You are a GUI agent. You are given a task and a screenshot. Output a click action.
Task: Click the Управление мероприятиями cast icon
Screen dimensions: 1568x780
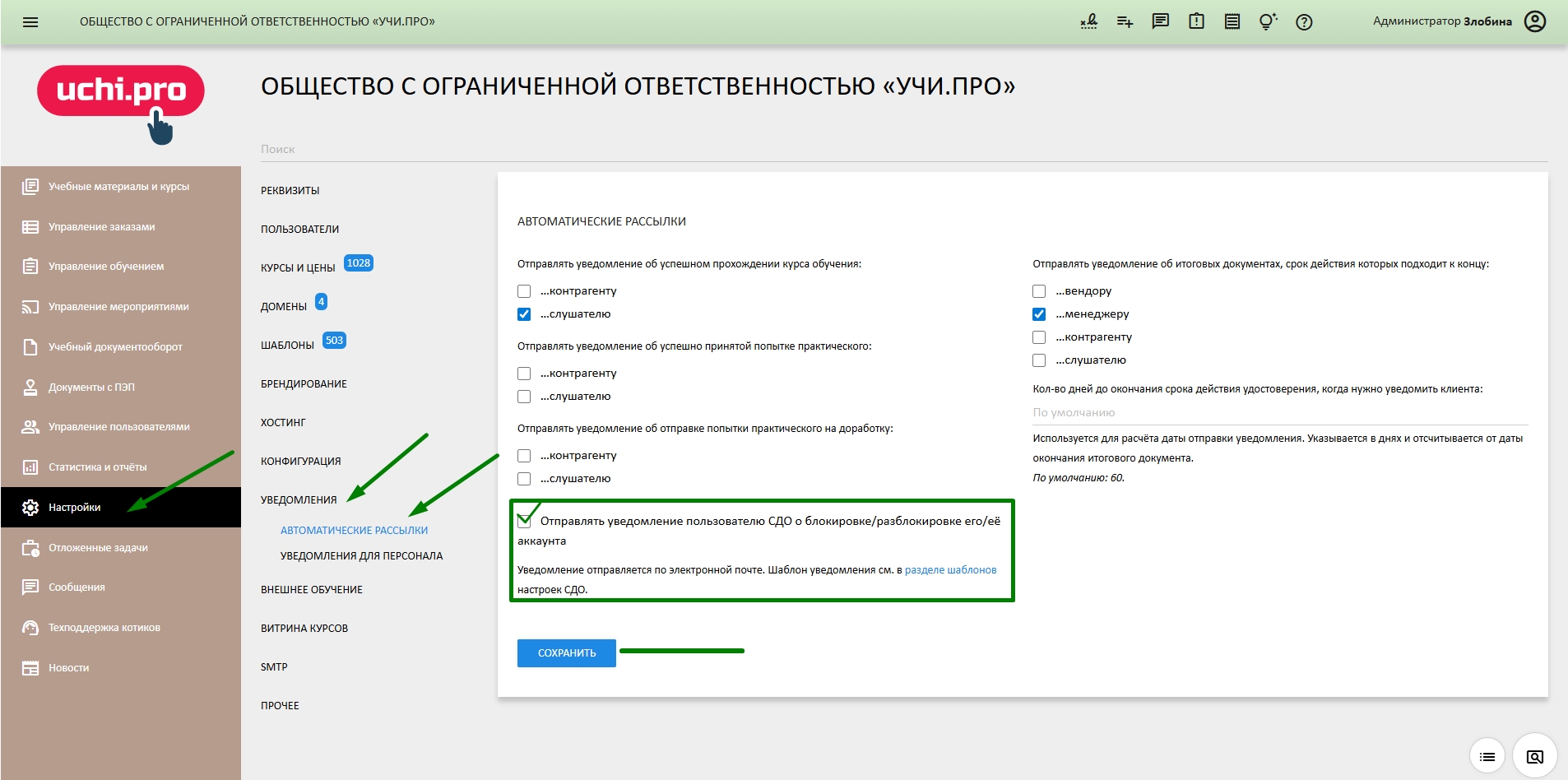pos(30,307)
